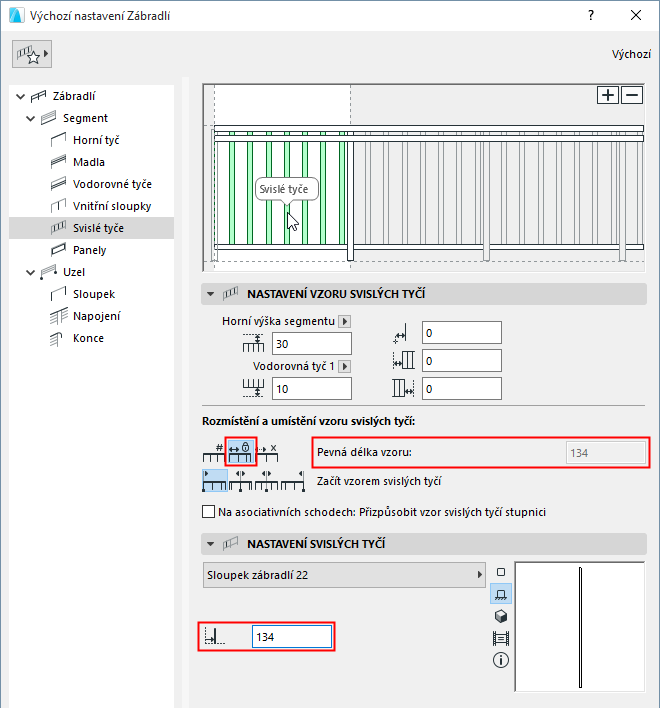The height and width of the screenshot is (708, 660).
Task: Zoom in the railing preview with plus button
Action: (x=608, y=95)
